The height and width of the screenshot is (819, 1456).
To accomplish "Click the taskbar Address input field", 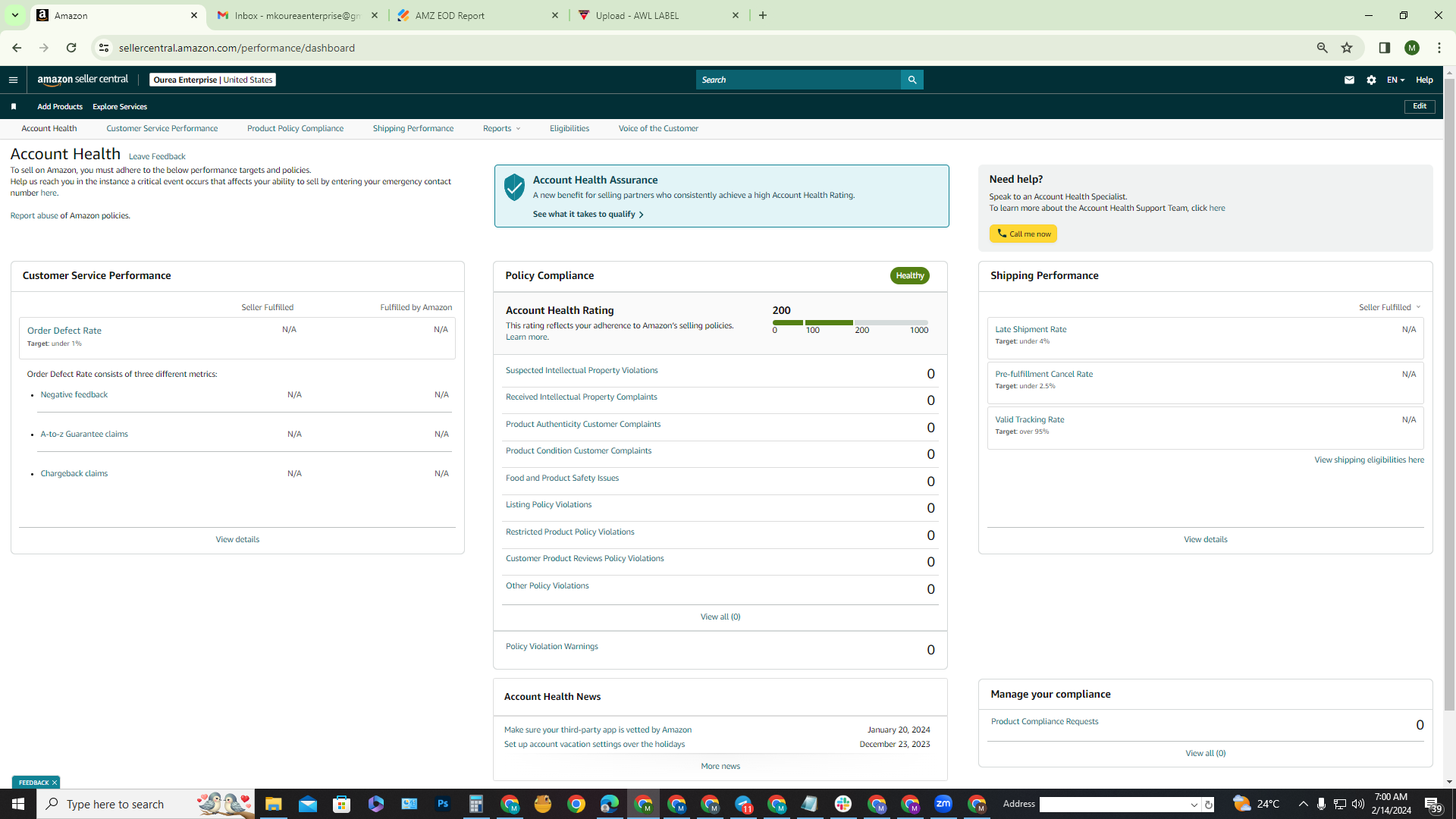I will point(1114,805).
